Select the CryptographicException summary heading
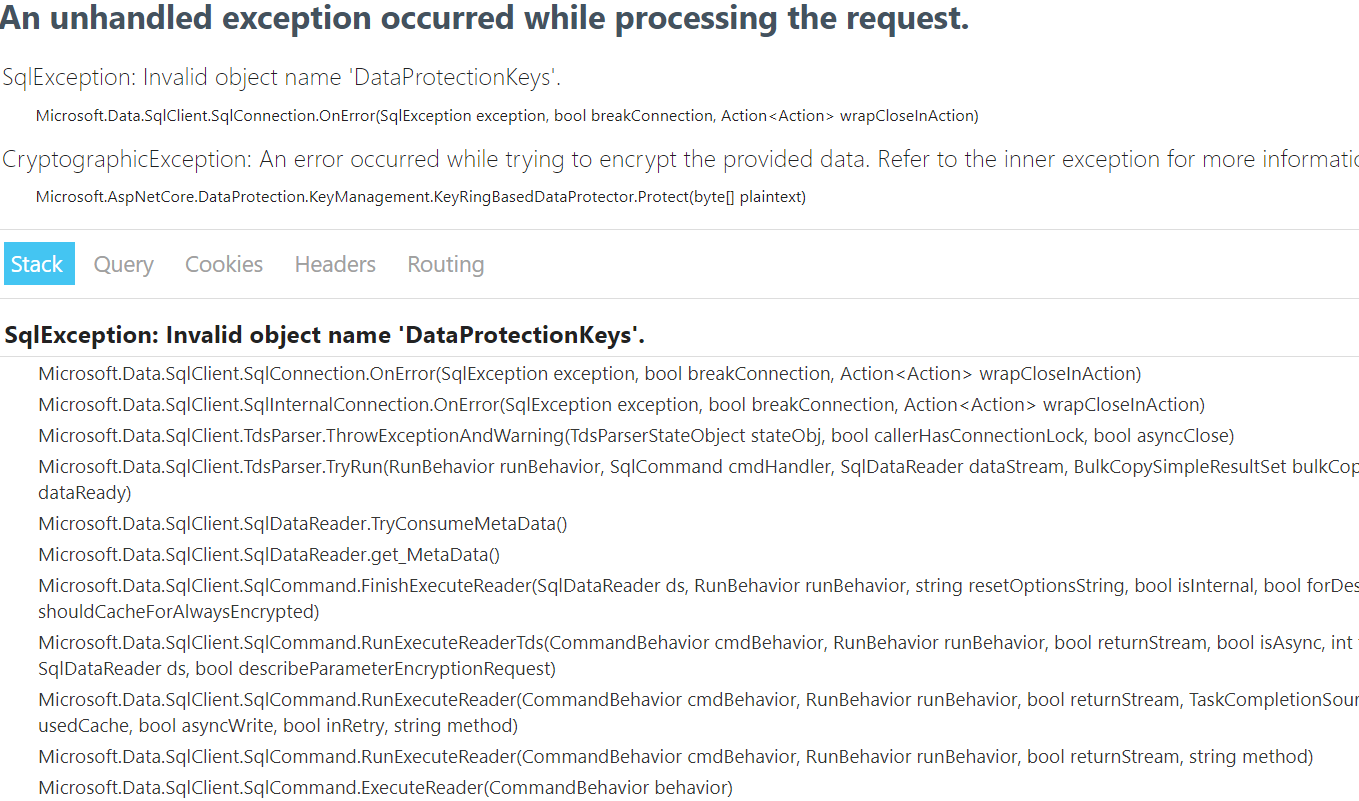Screen dimensions: 1359x801 click(x=560, y=158)
